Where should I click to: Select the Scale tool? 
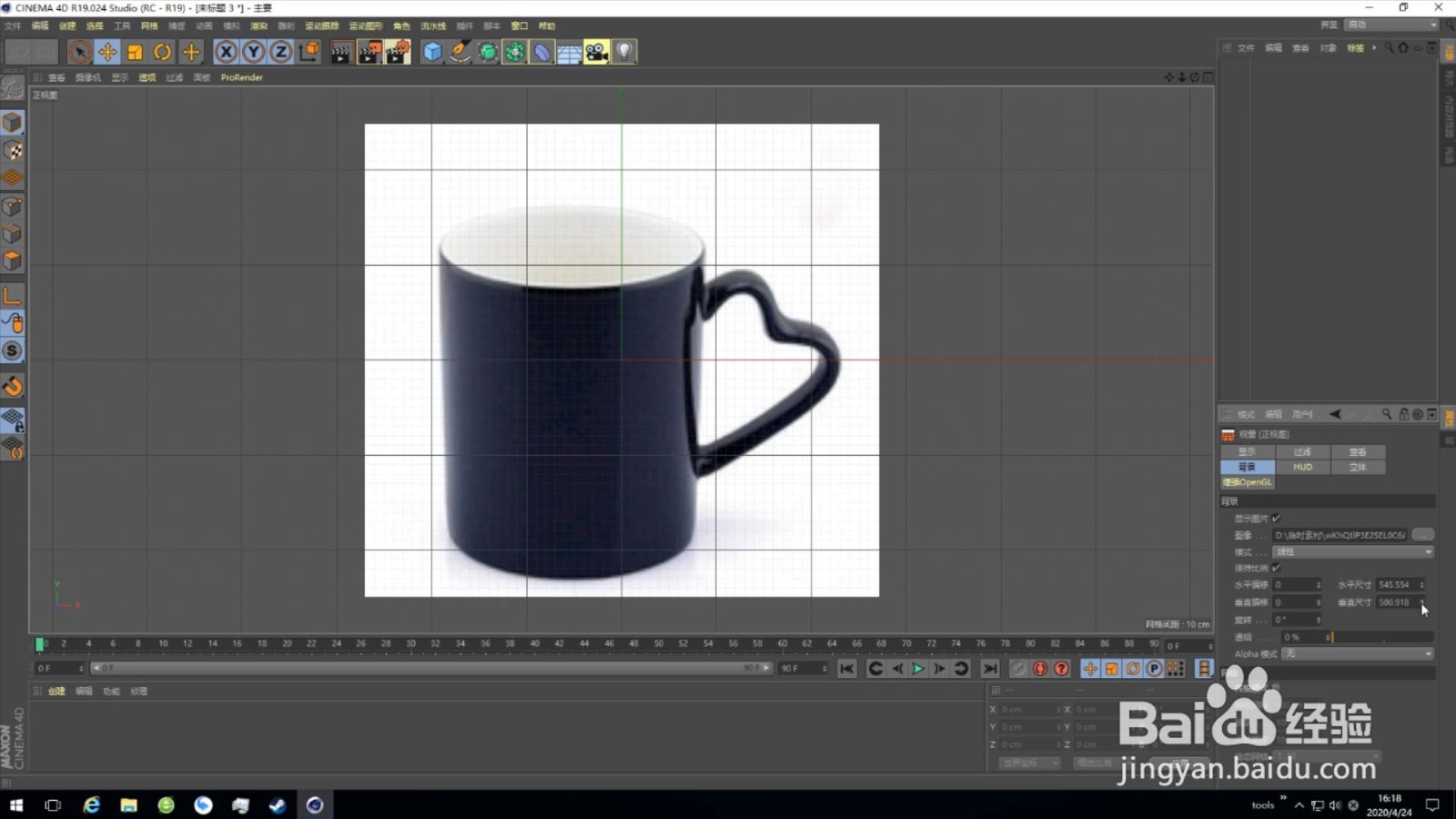135,52
